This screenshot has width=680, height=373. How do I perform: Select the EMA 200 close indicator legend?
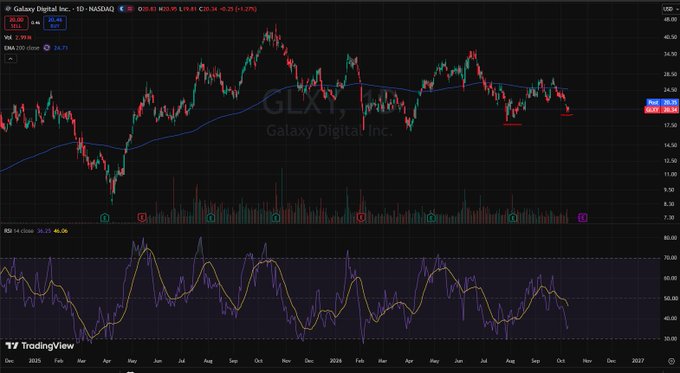click(22, 48)
